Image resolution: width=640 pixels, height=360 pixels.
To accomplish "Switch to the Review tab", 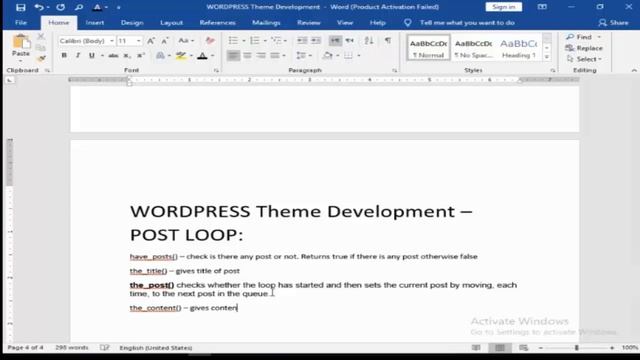I will pos(309,23).
